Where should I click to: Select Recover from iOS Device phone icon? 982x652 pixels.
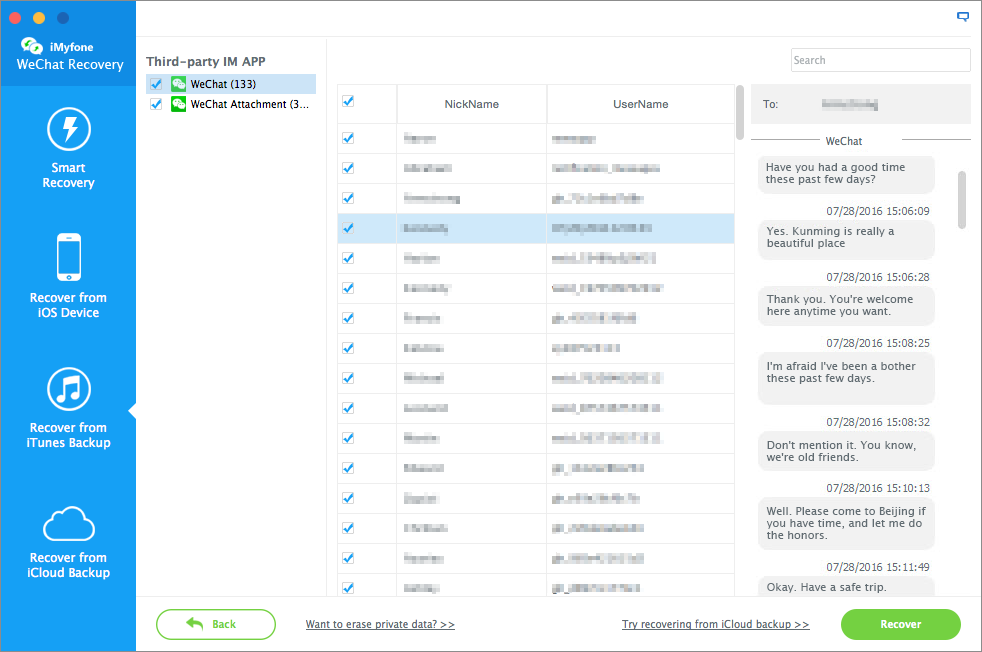69,257
